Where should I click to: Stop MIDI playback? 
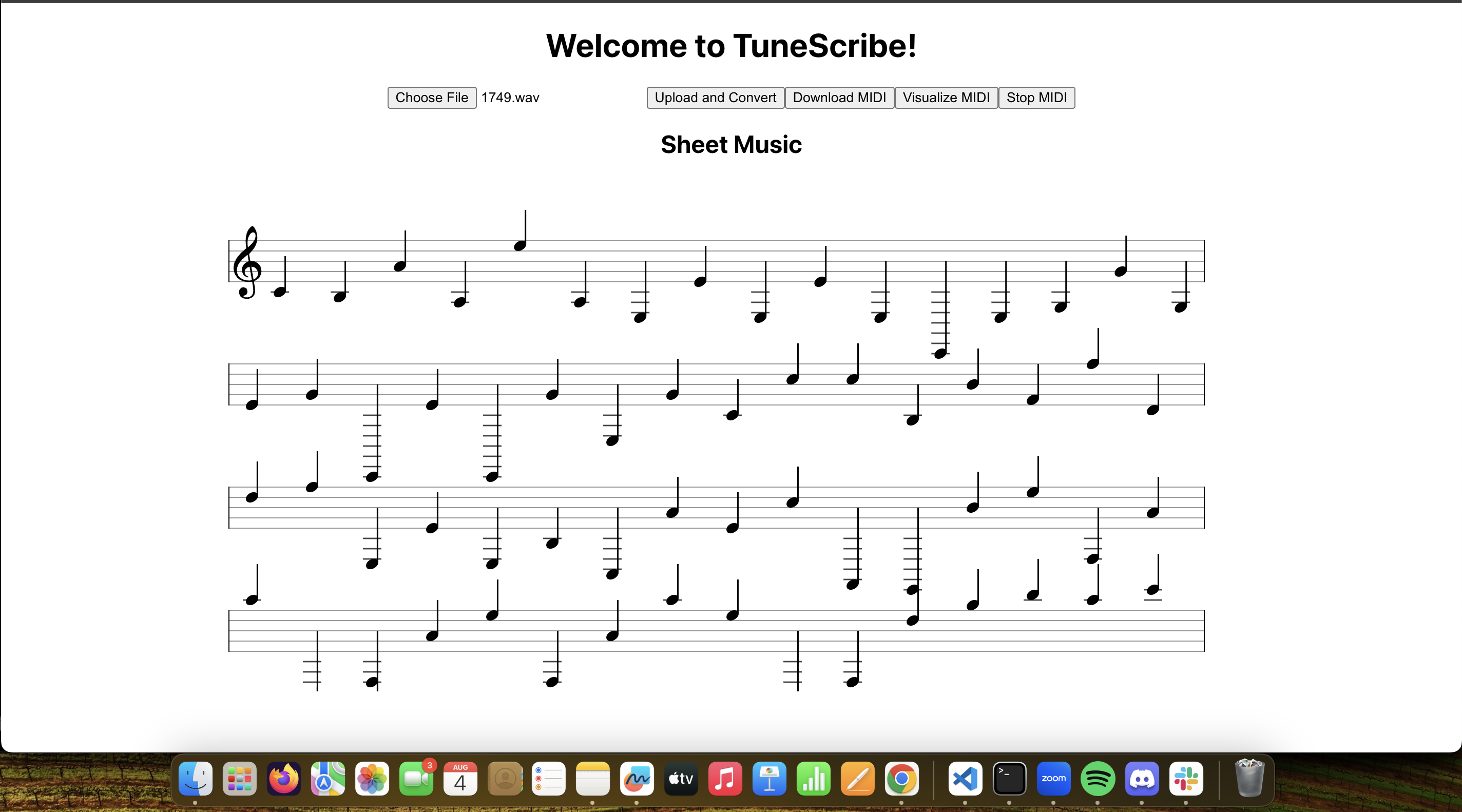1036,98
